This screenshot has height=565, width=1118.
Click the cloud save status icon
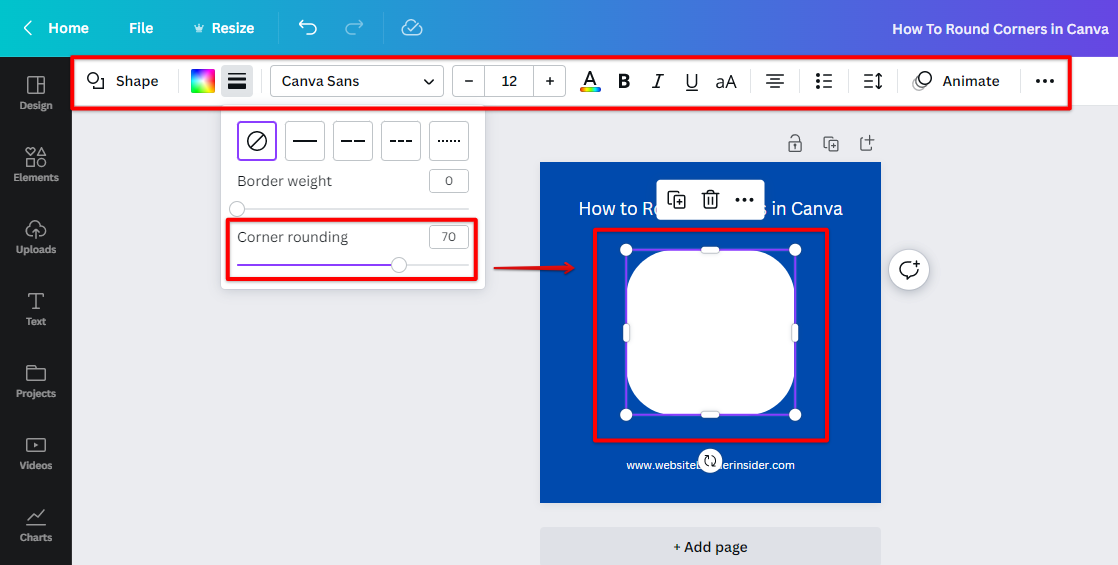(412, 28)
